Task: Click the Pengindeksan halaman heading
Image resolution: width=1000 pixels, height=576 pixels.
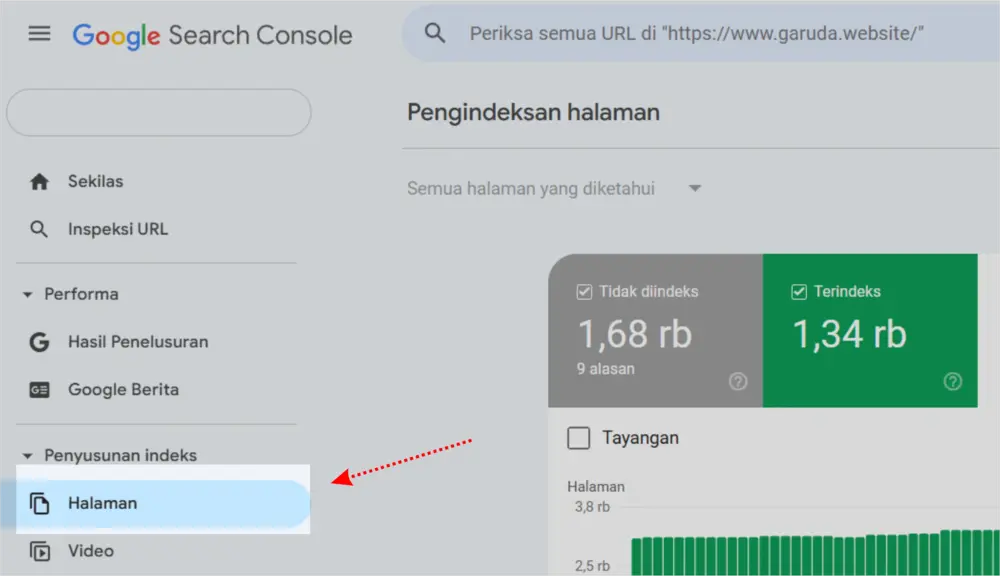Action: pyautogui.click(x=533, y=112)
